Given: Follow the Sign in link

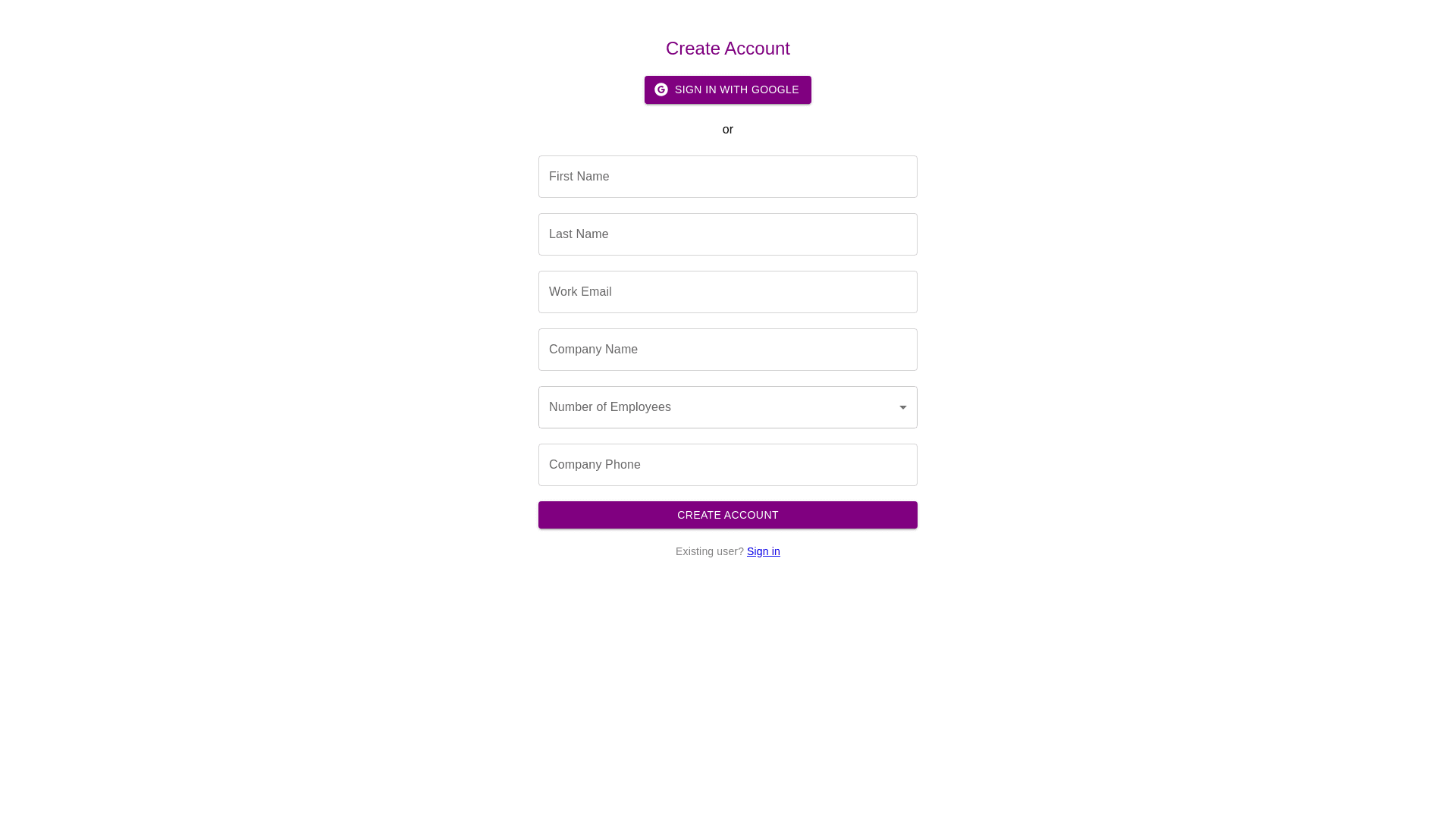Looking at the screenshot, I should (763, 551).
